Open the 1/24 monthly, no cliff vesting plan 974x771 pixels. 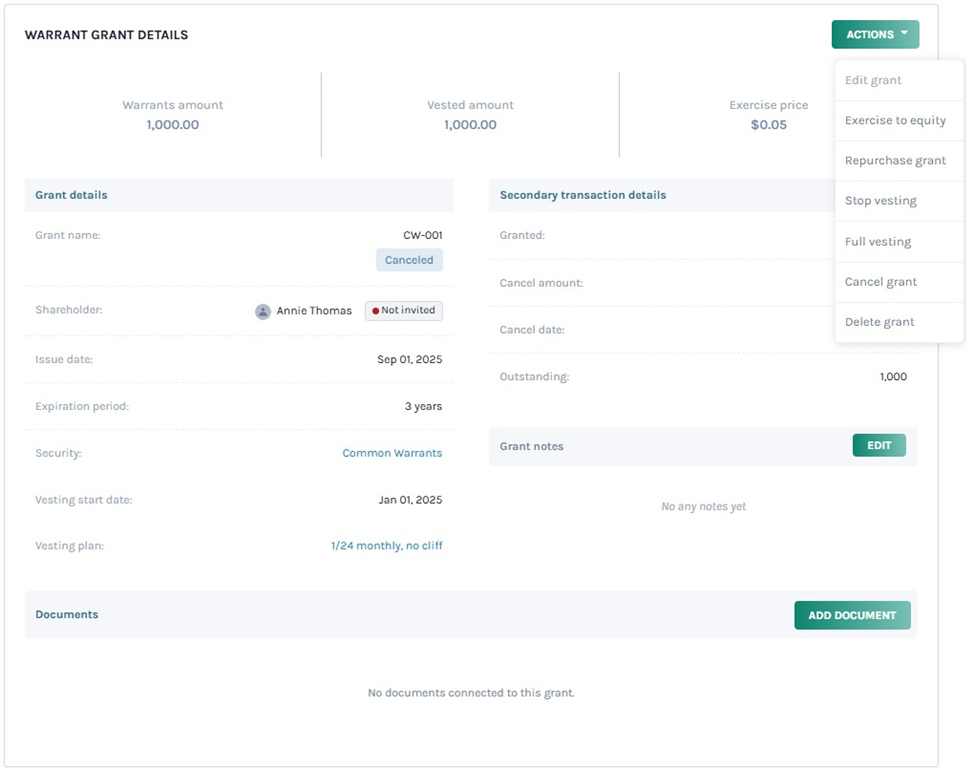point(386,546)
